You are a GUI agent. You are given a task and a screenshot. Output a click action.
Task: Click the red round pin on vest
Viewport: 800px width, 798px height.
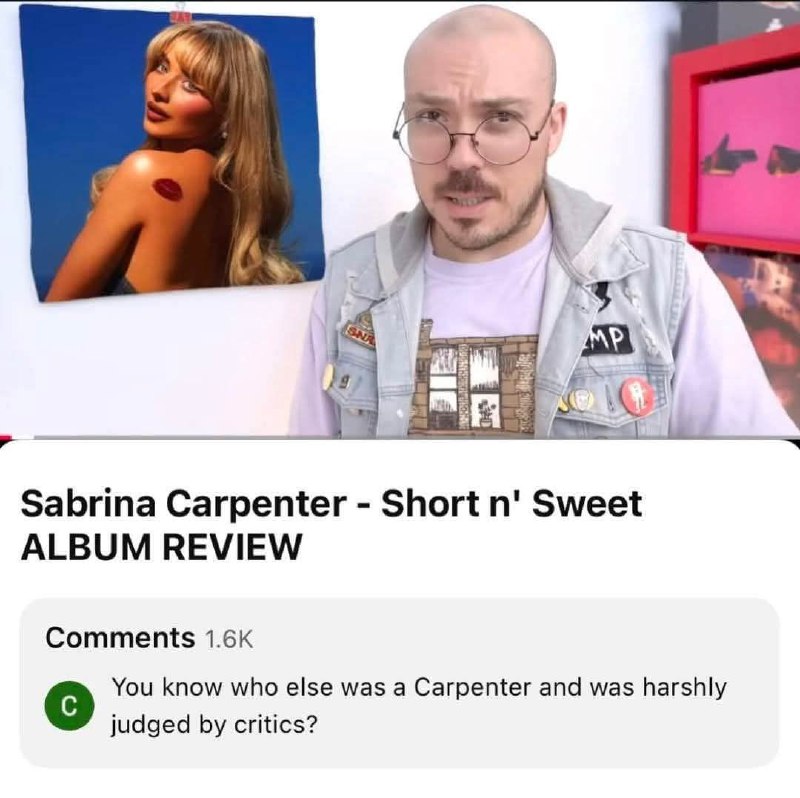(x=637, y=396)
